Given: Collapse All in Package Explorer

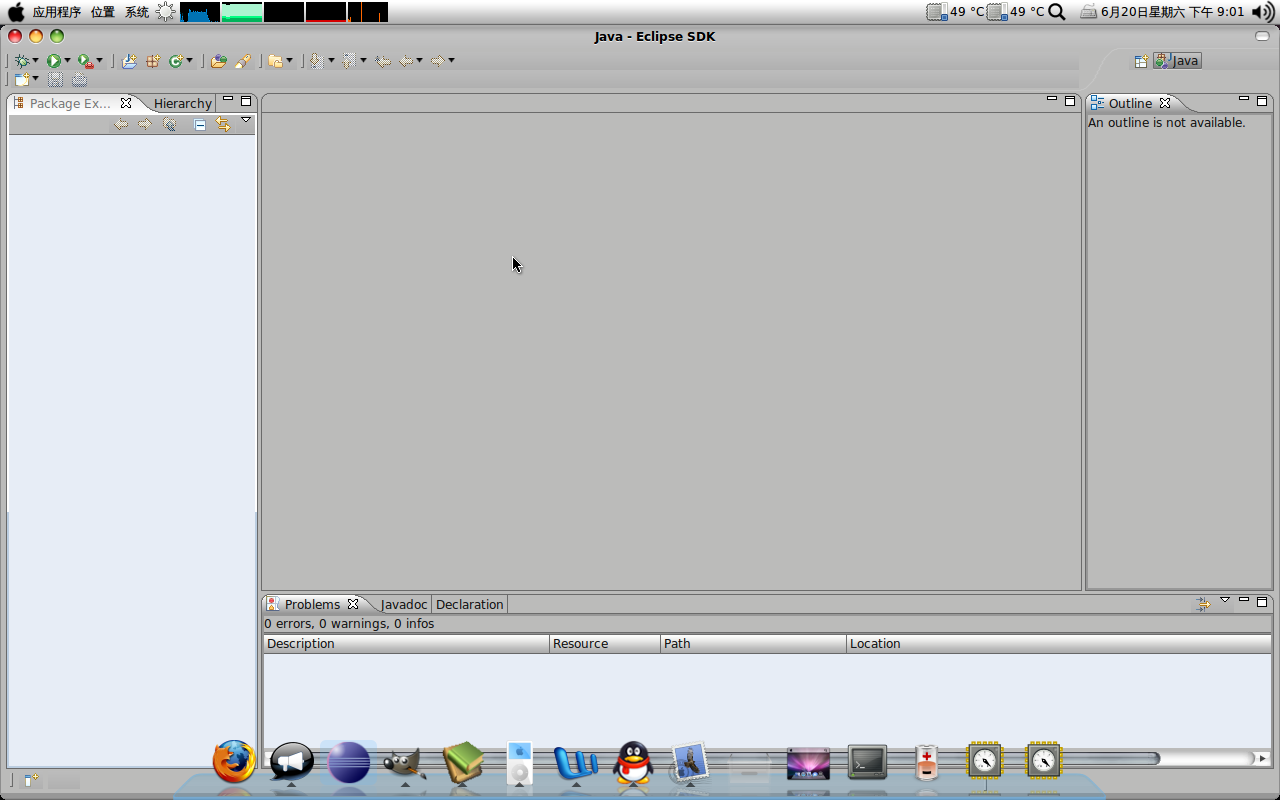Looking at the screenshot, I should point(200,124).
